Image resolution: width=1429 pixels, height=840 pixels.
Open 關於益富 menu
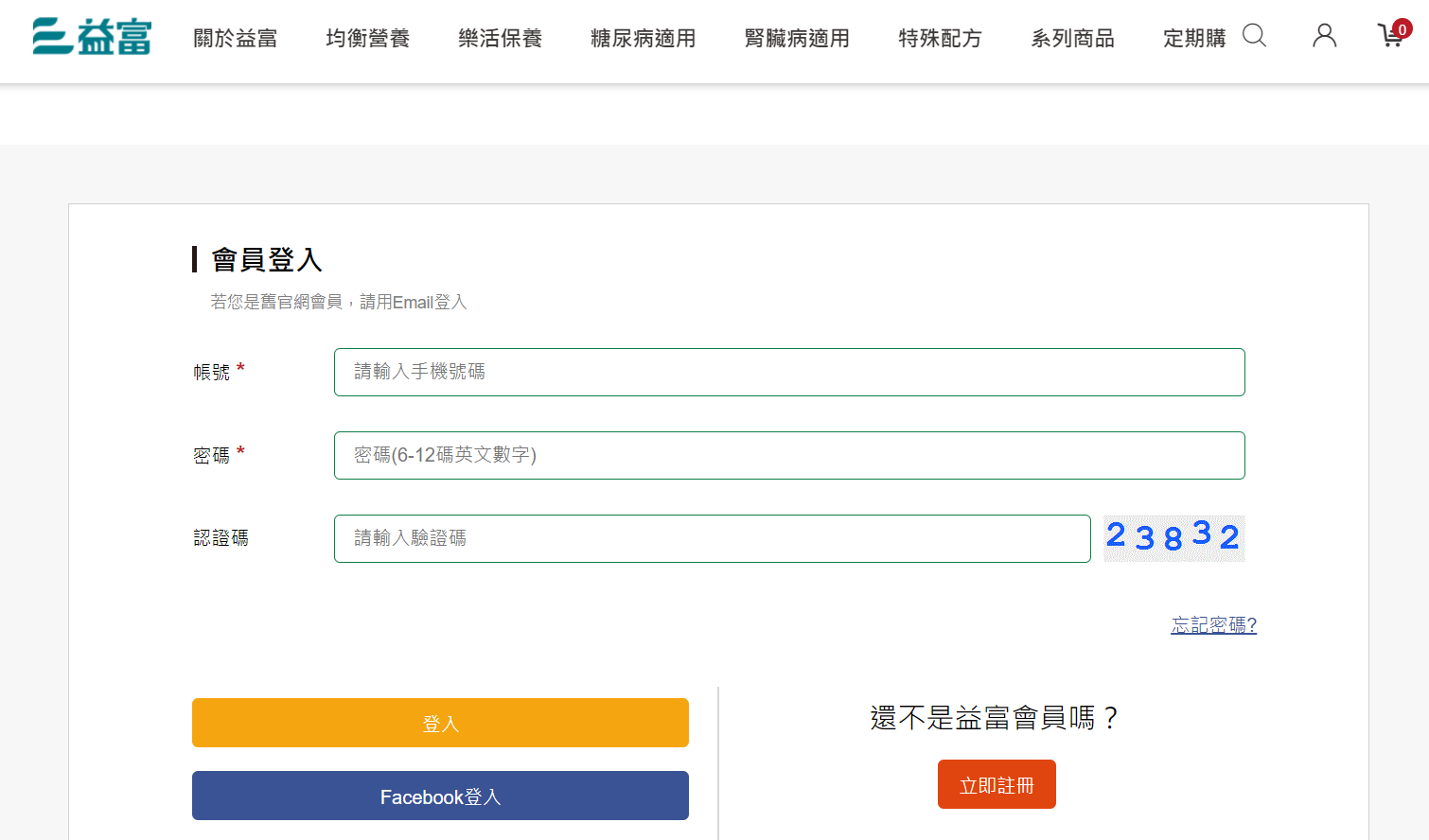(235, 39)
